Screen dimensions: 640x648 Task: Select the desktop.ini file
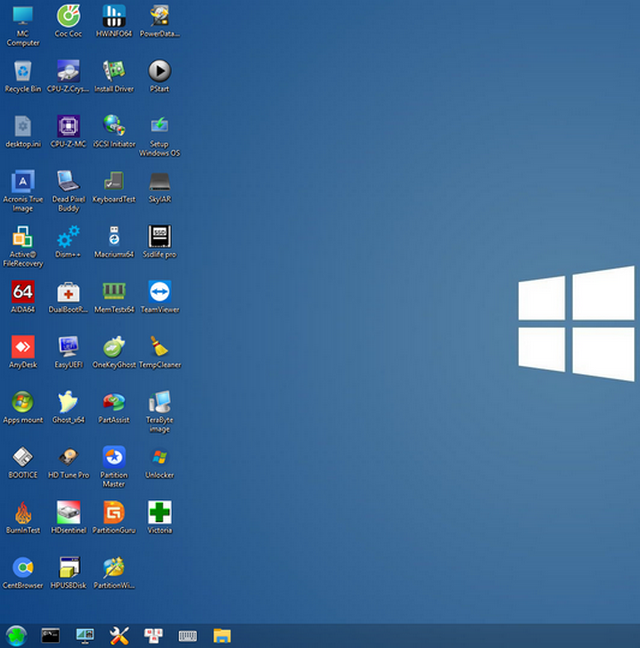coord(23,131)
